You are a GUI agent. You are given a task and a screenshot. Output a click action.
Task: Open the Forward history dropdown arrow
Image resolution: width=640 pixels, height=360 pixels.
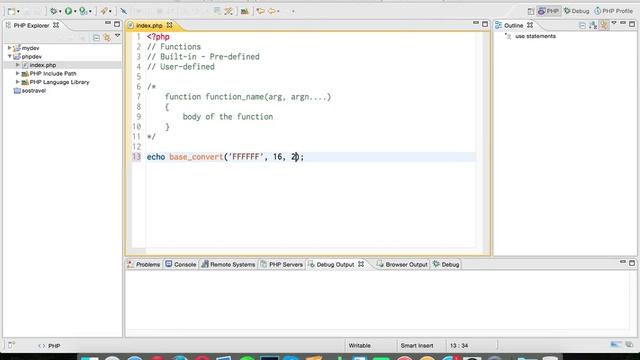(x=278, y=11)
